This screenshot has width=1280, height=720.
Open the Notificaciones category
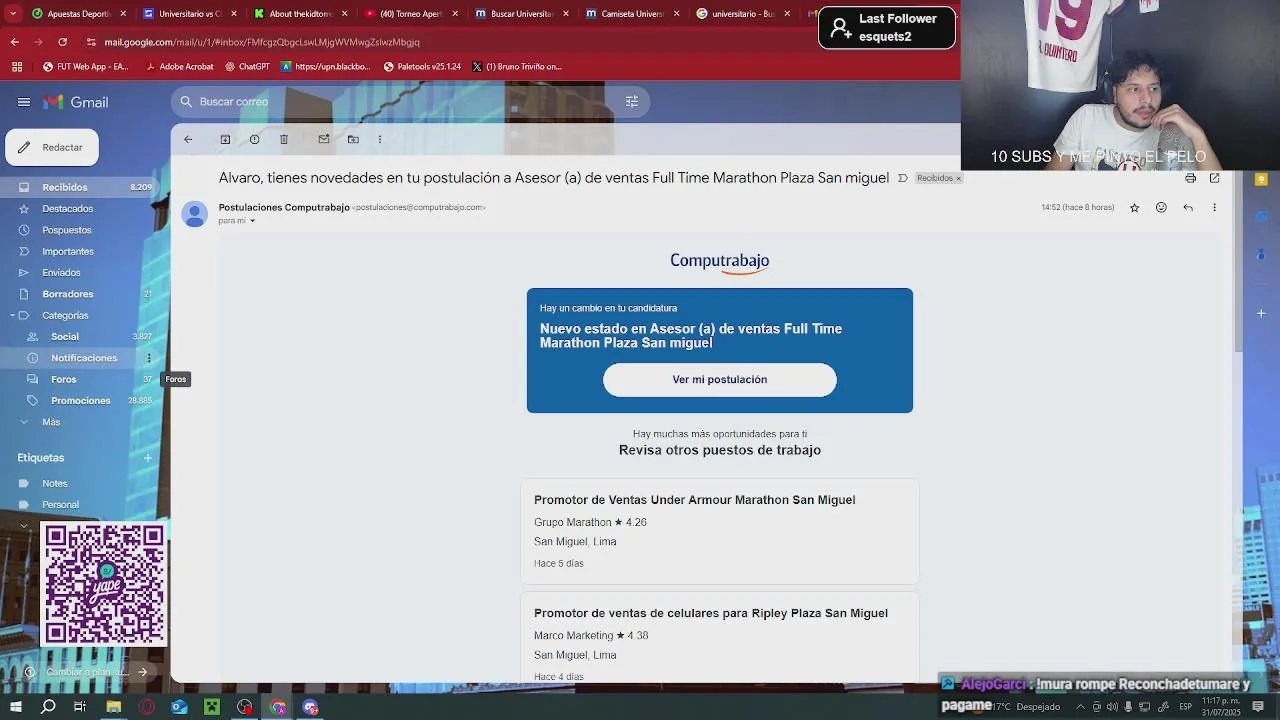pyautogui.click(x=85, y=358)
